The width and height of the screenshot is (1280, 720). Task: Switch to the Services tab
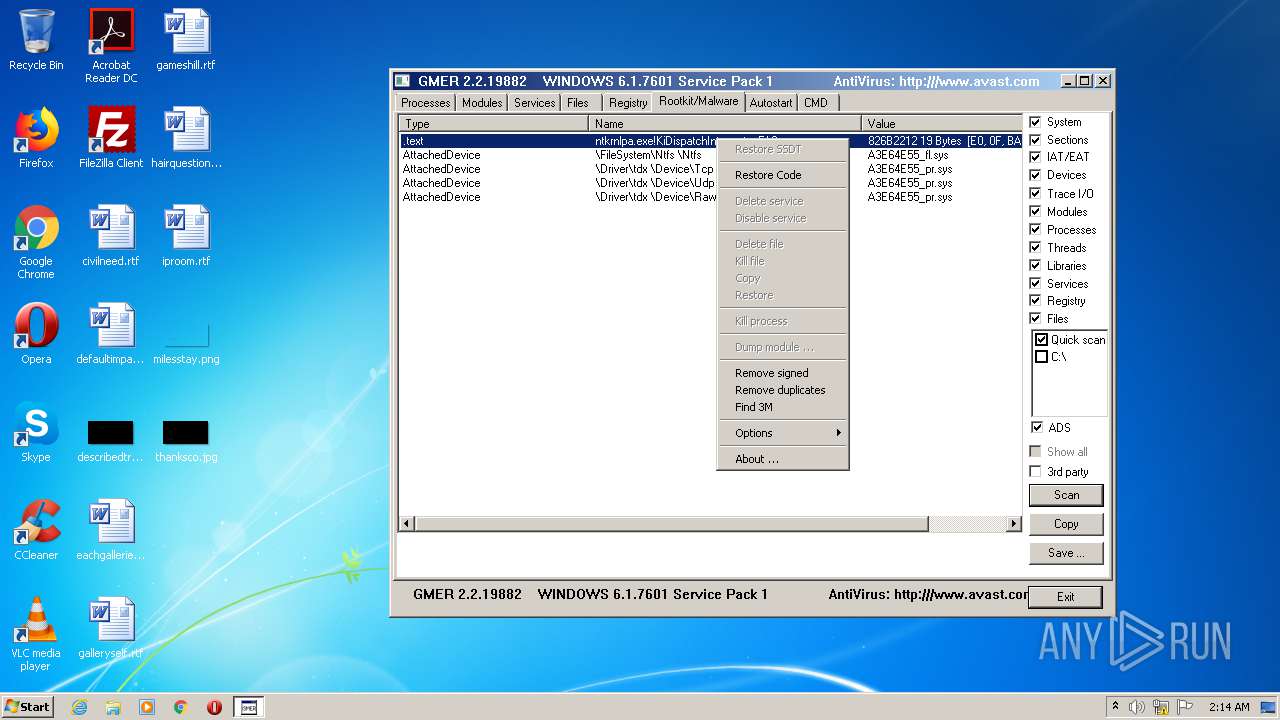pos(535,103)
